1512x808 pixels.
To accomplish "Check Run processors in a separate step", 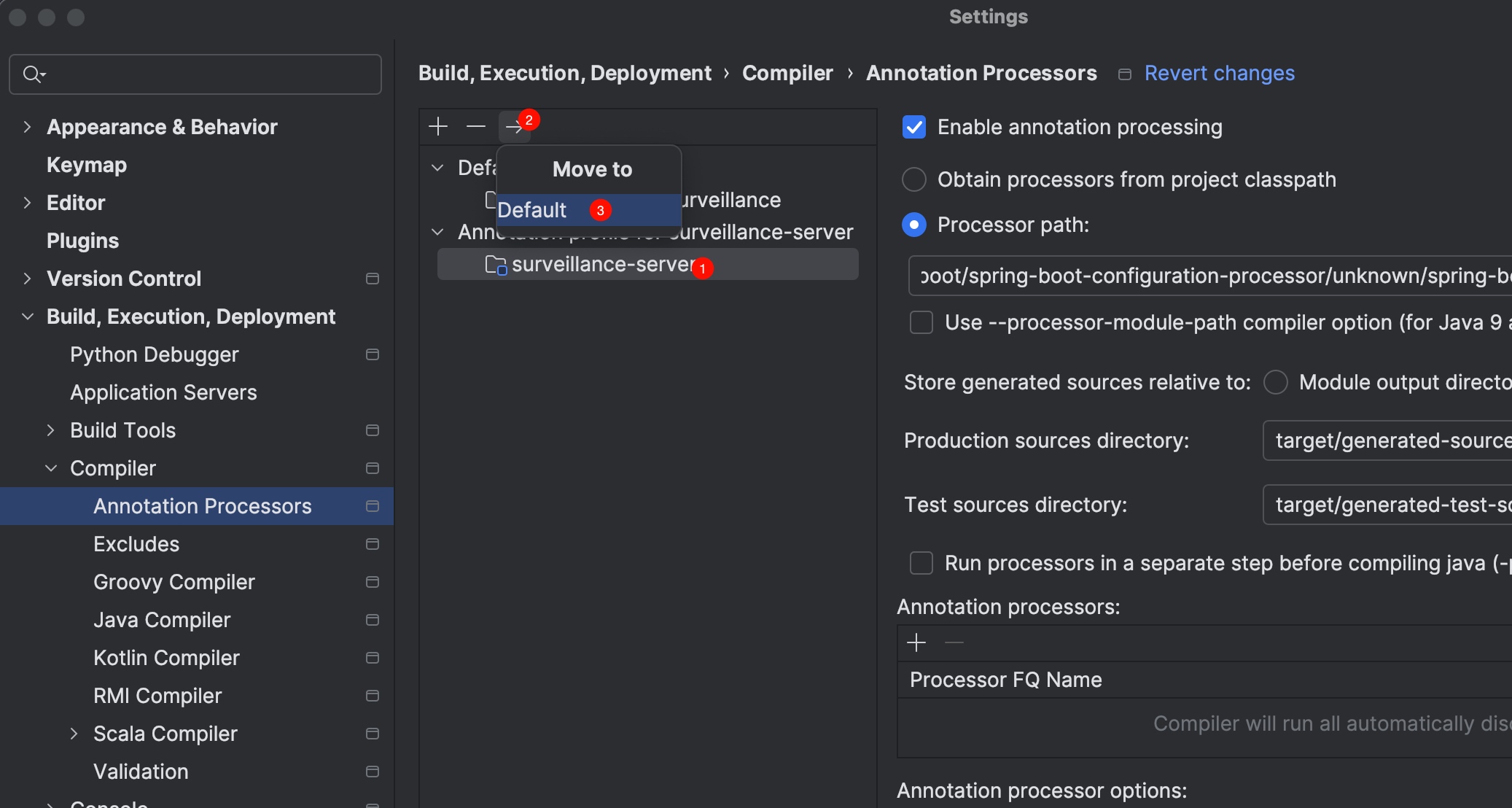I will pyautogui.click(x=921, y=563).
